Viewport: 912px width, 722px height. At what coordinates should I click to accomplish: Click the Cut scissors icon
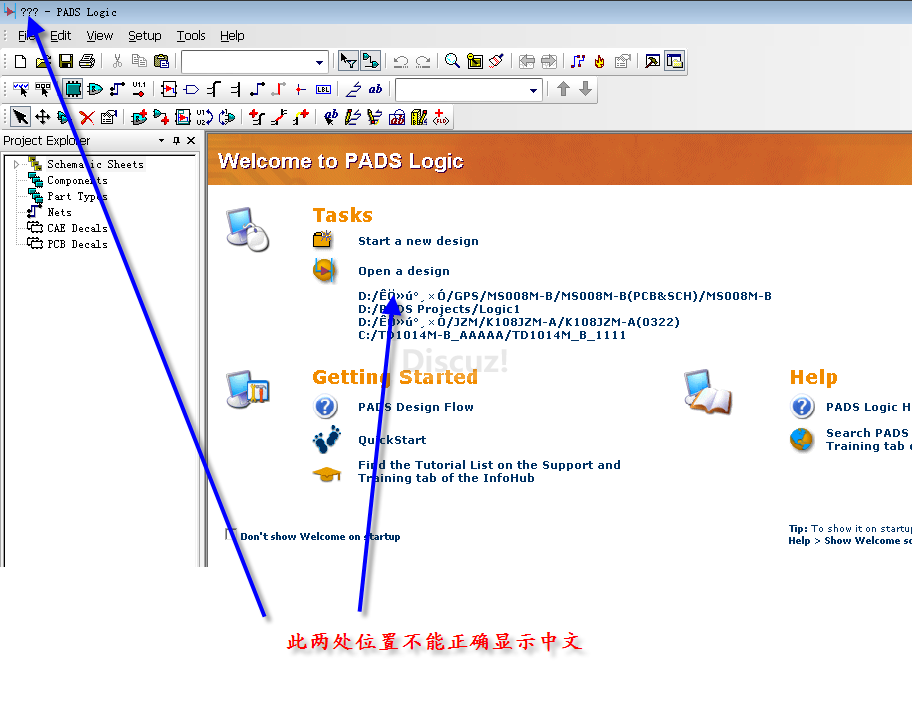117,61
